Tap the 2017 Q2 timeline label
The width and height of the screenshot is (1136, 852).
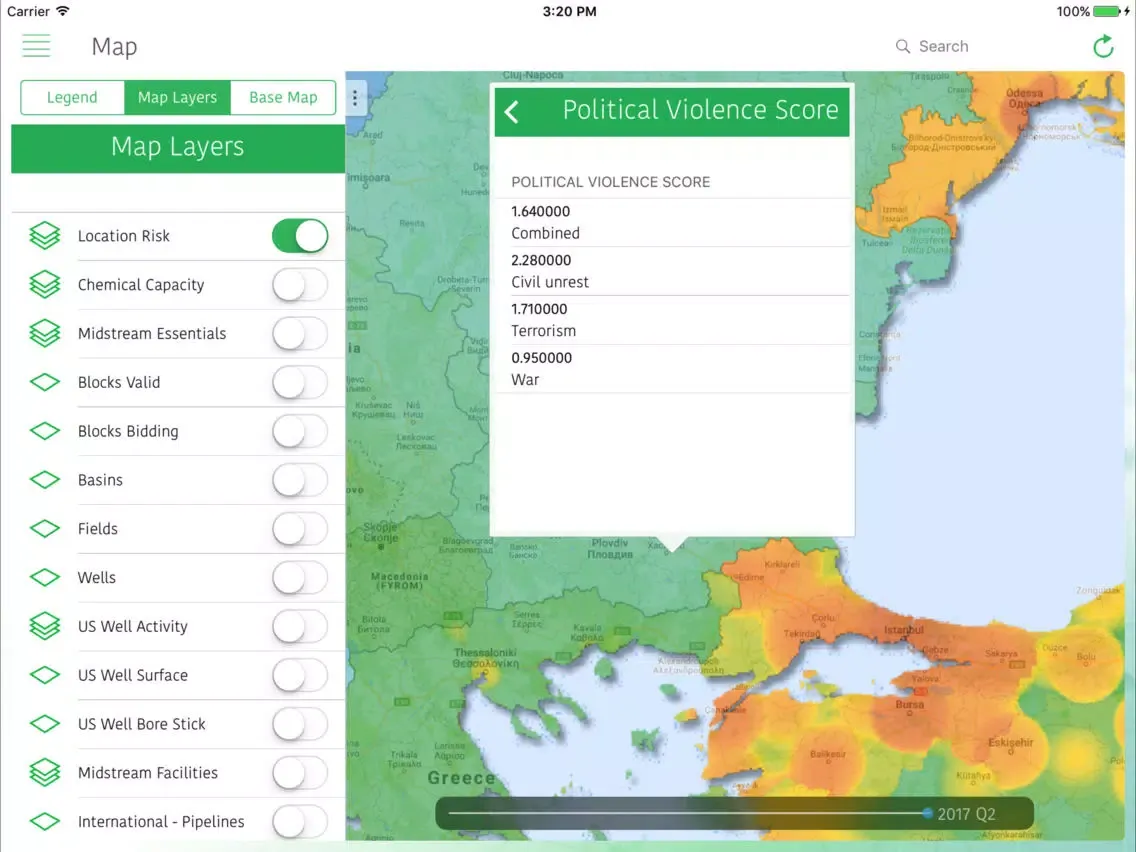point(966,814)
